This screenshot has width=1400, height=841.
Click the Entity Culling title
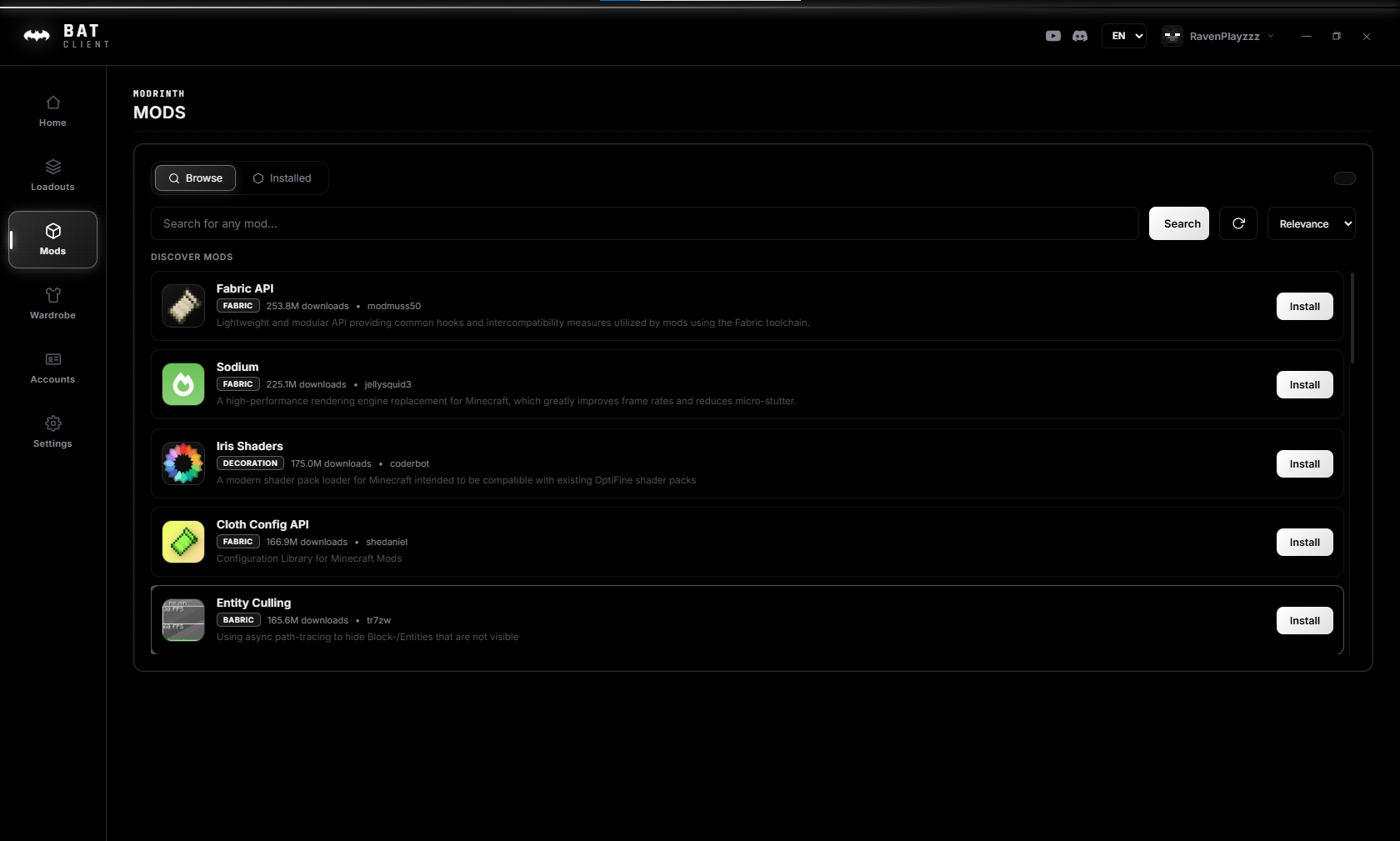click(253, 603)
